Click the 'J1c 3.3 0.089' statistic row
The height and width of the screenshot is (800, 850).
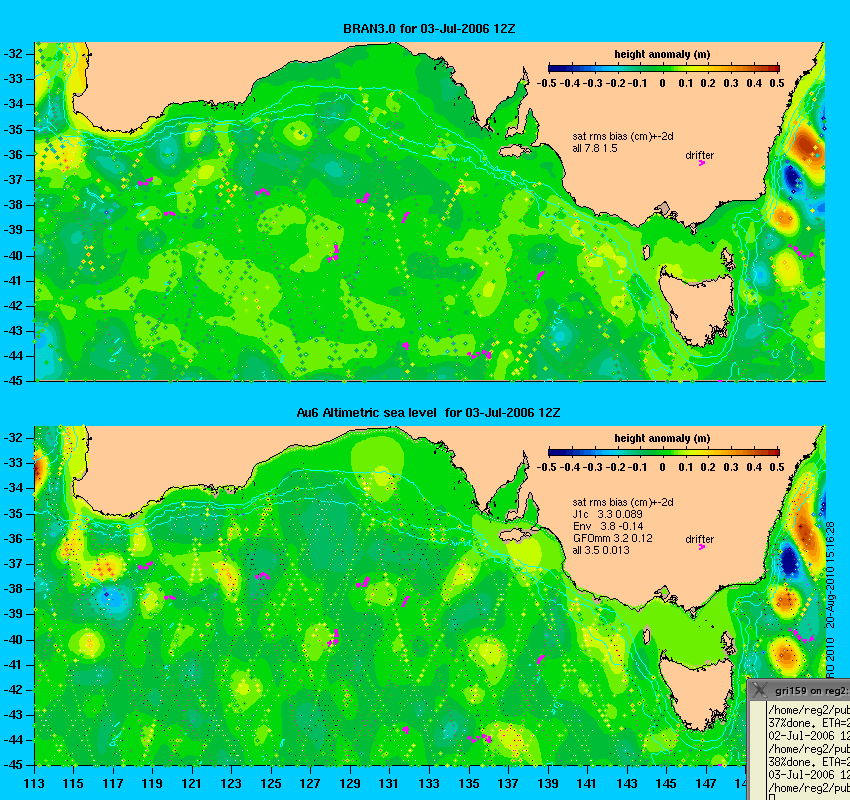(x=607, y=514)
